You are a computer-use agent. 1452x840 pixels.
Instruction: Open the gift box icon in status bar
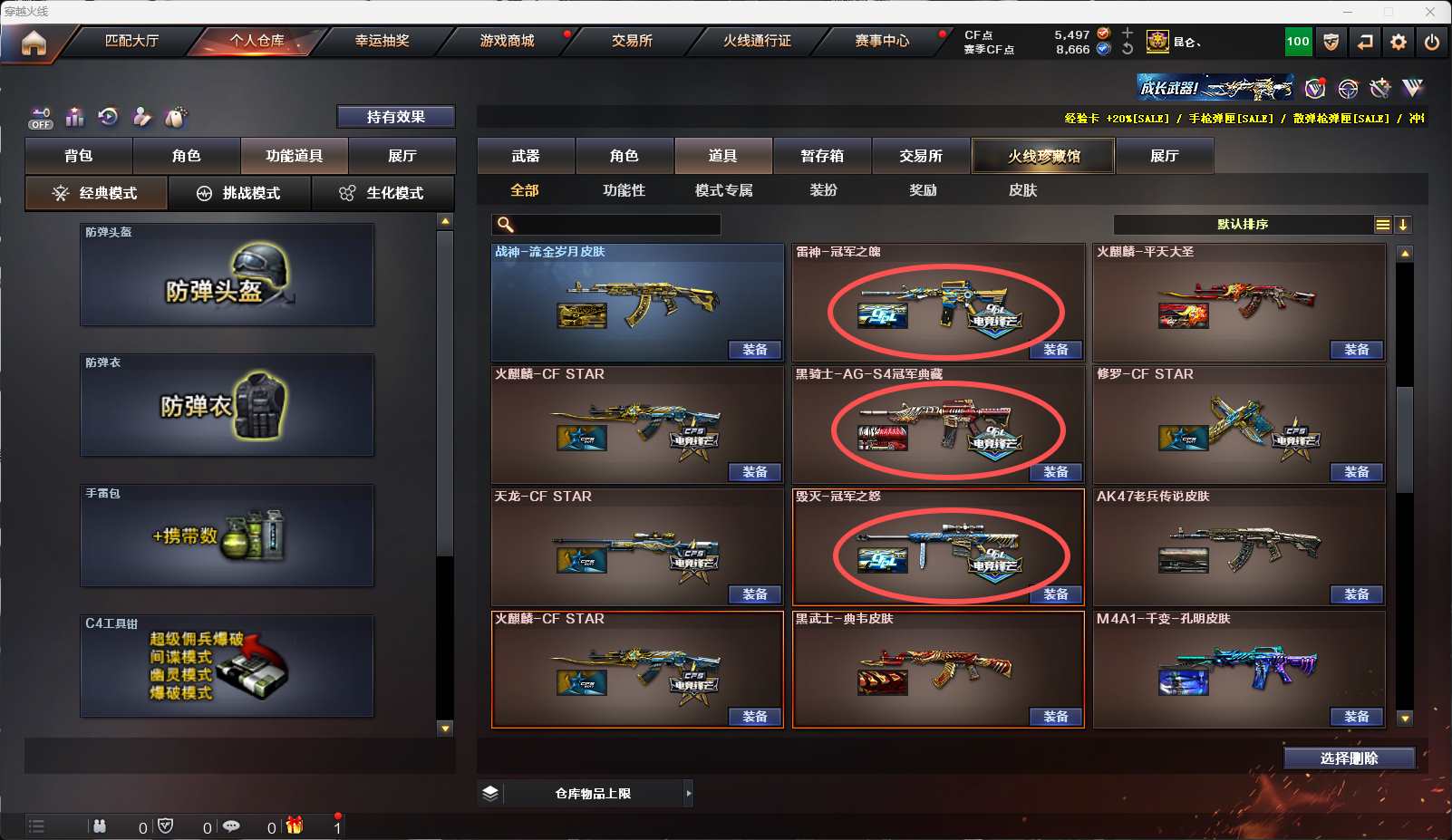[295, 826]
